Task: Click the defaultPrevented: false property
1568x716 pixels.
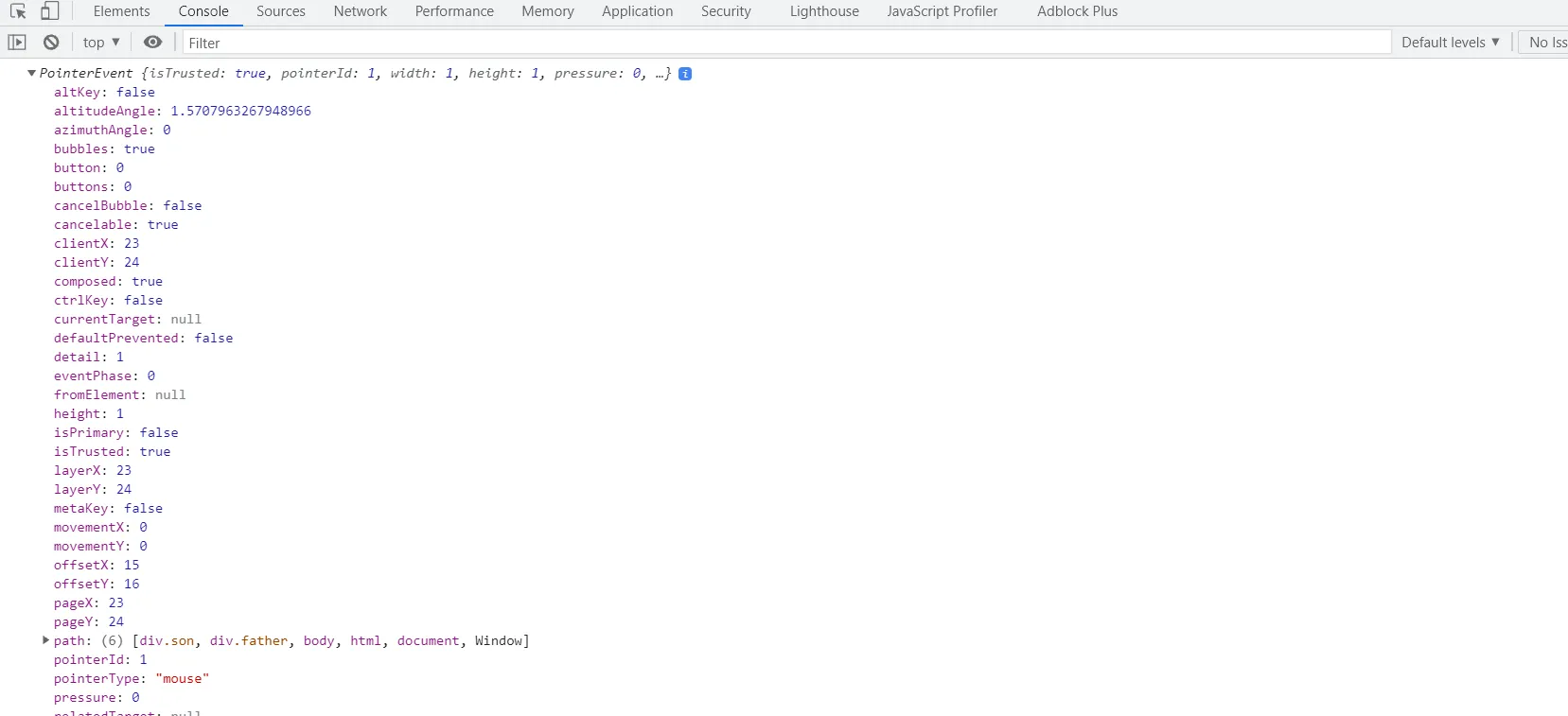Action: 144,339
